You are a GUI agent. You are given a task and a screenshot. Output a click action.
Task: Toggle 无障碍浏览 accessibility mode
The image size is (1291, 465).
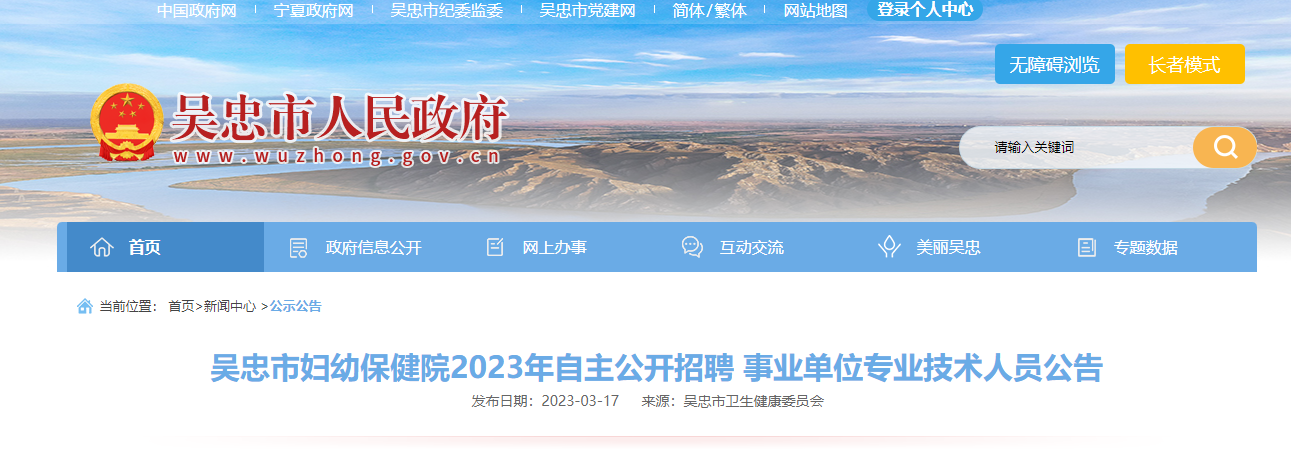pos(1054,65)
